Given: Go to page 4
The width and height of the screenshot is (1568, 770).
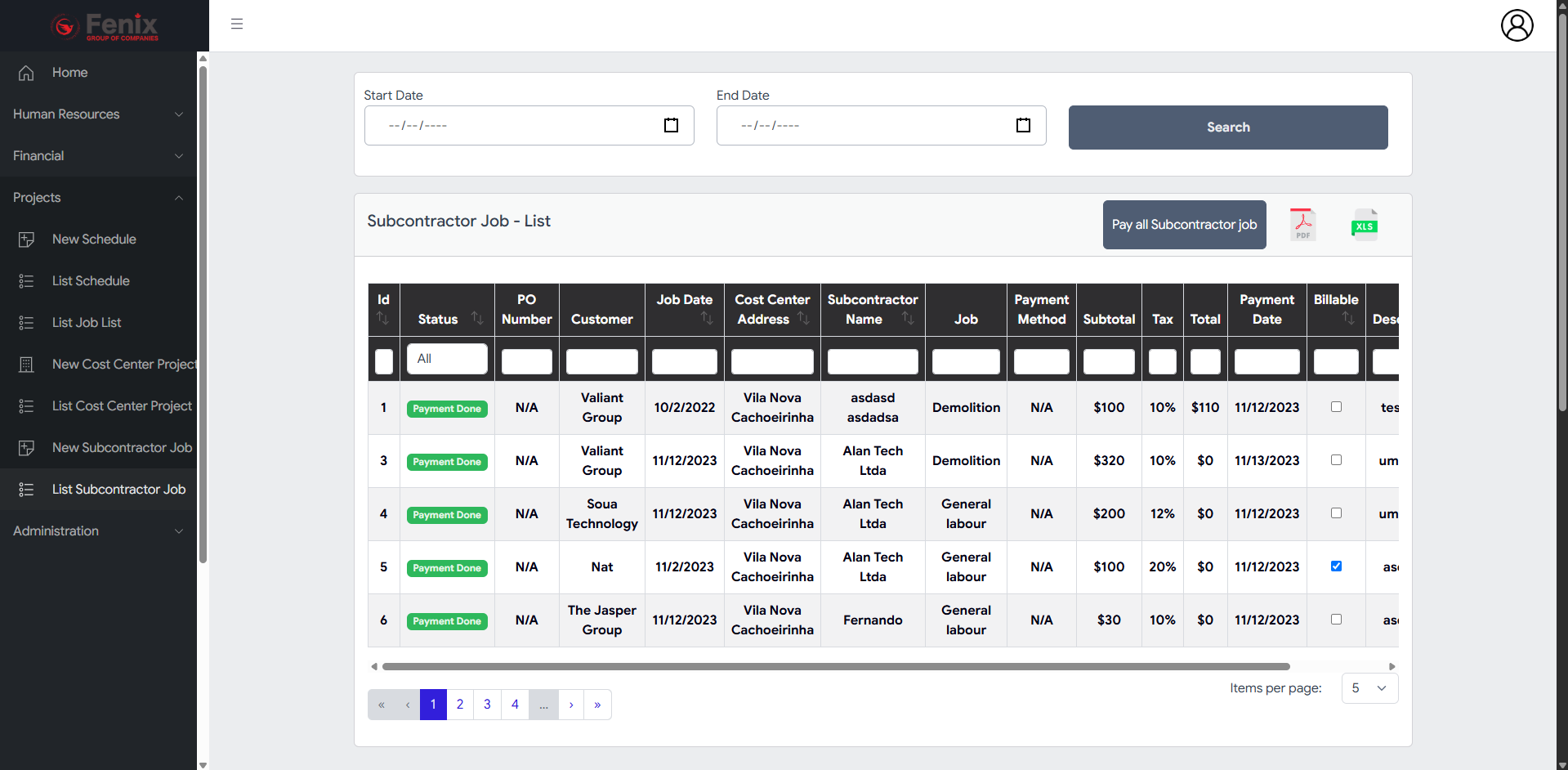Looking at the screenshot, I should click(515, 705).
